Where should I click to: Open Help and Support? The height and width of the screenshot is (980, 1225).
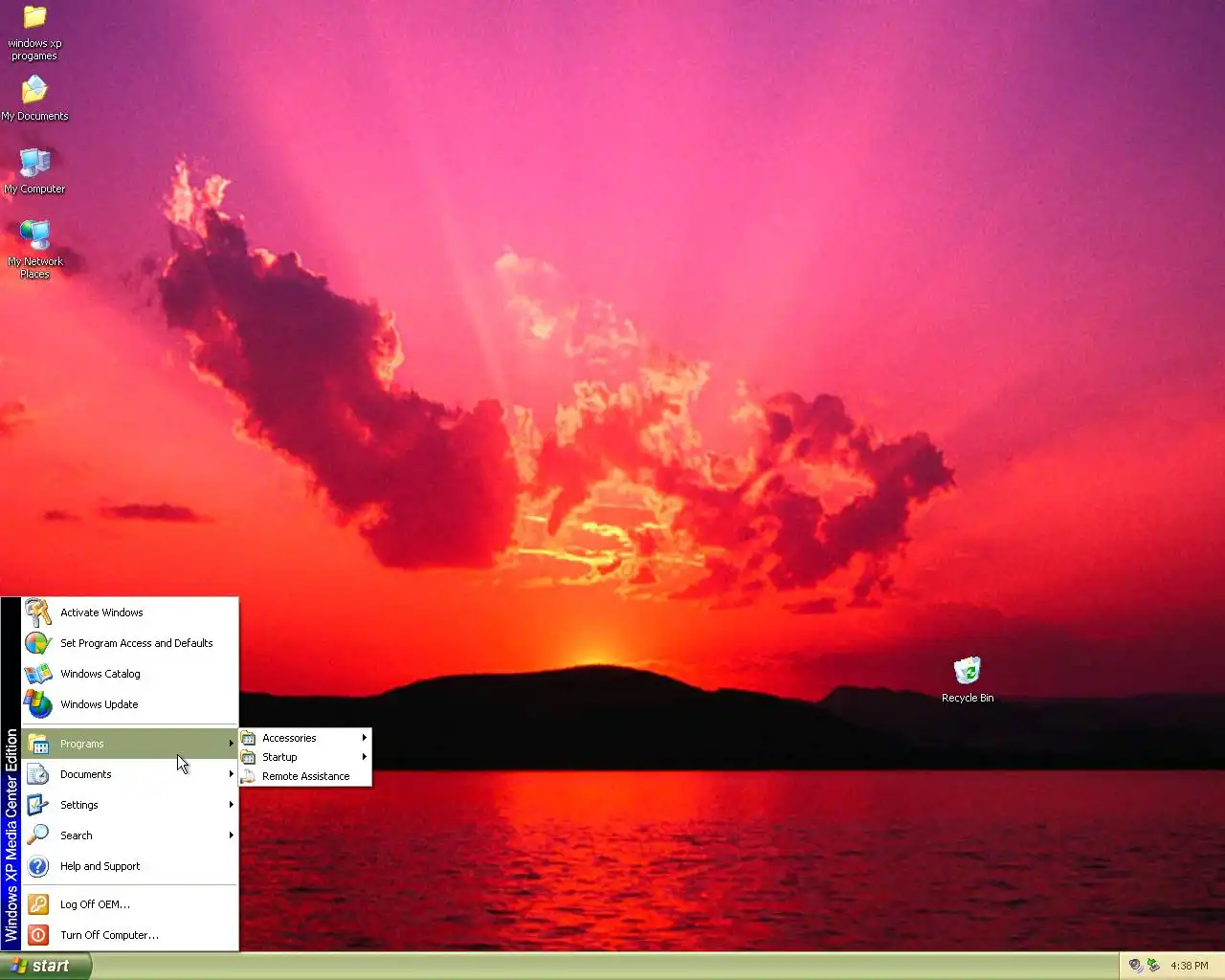(x=129, y=866)
